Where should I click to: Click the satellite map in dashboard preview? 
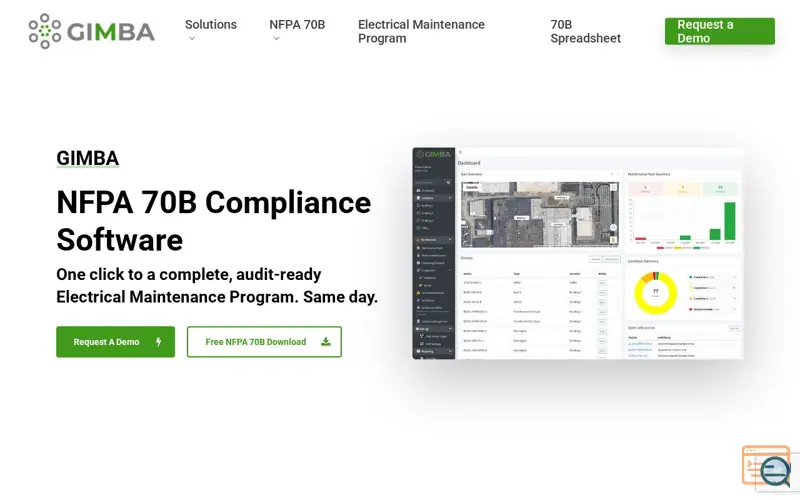click(539, 215)
